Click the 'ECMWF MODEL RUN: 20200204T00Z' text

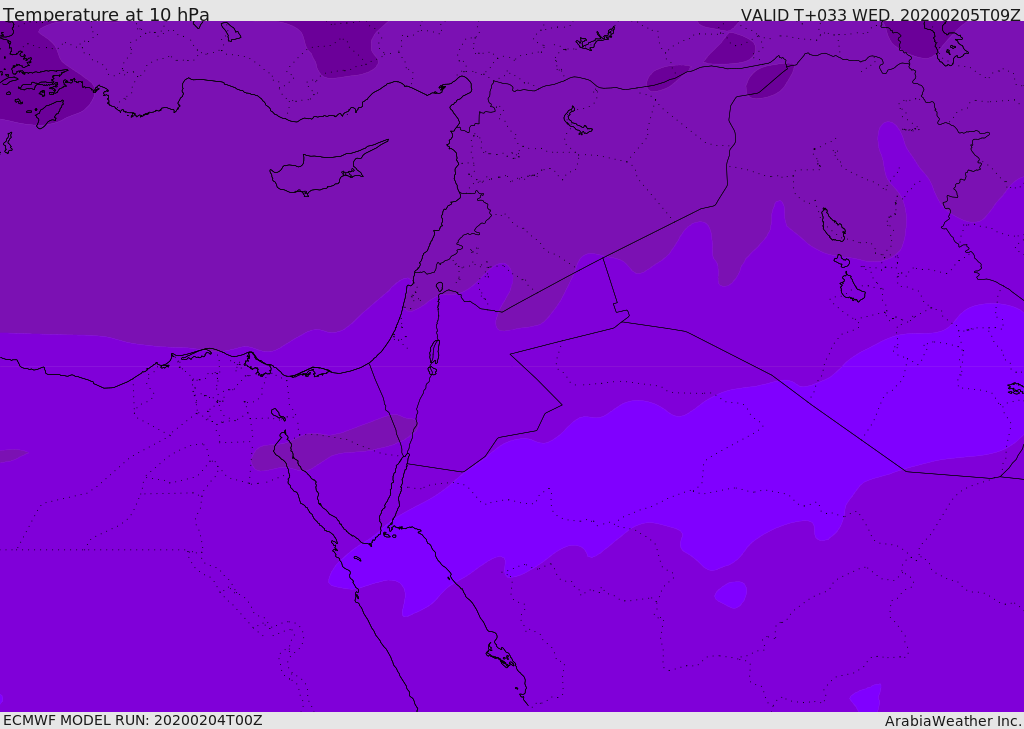click(x=133, y=720)
